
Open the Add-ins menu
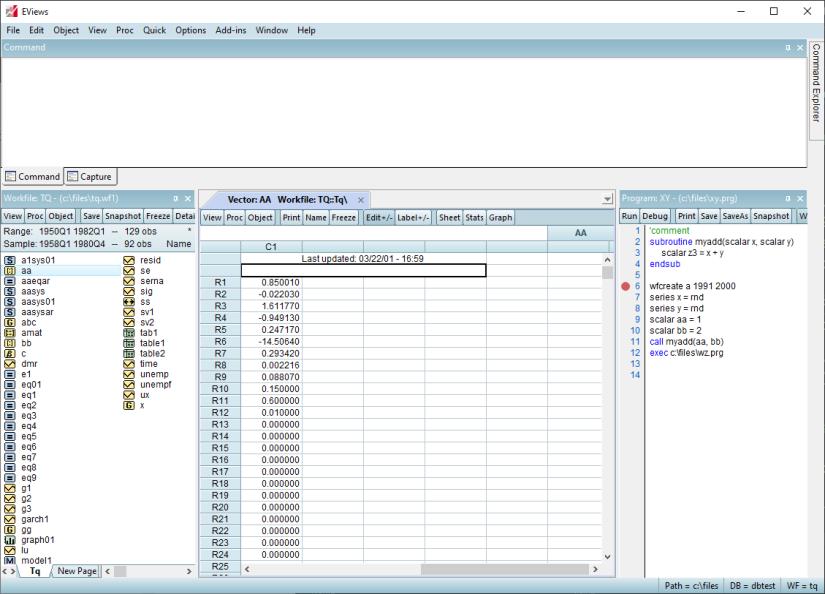point(230,31)
